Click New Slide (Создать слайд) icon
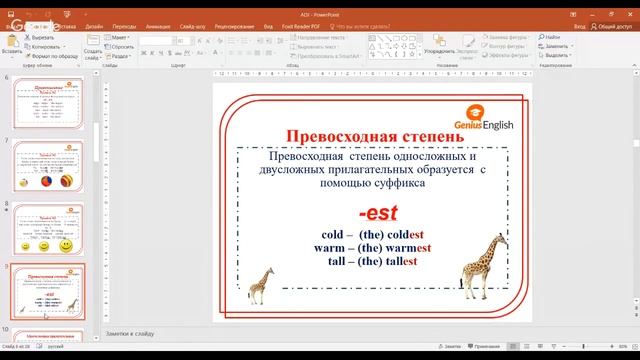The width and height of the screenshot is (640, 360). pos(93,40)
